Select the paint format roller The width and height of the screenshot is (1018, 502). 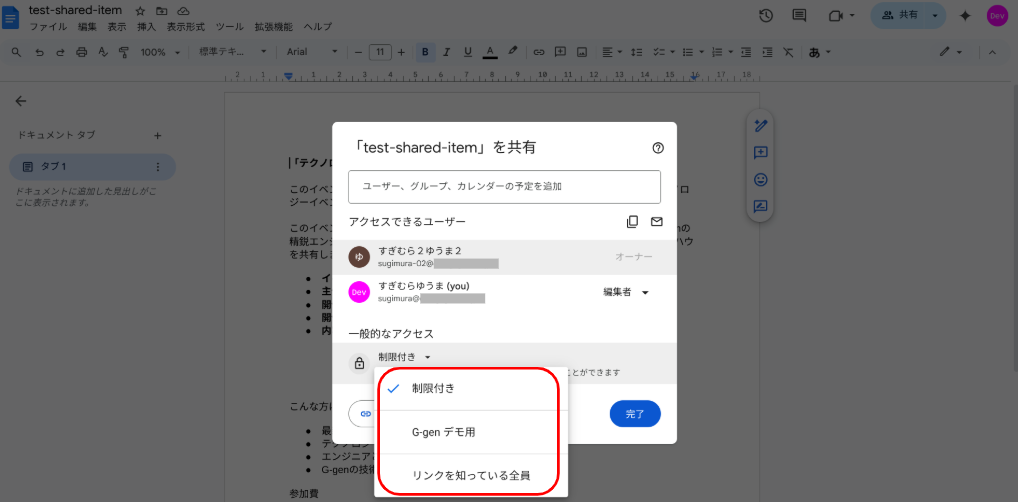(124, 52)
